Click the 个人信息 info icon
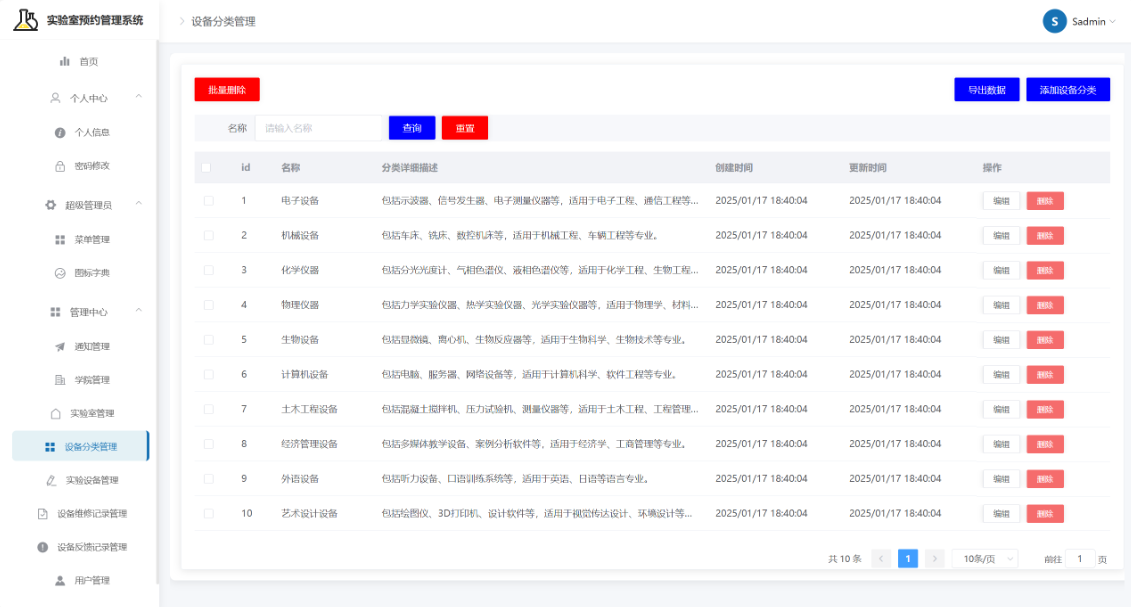The image size is (1131, 607). pos(61,133)
